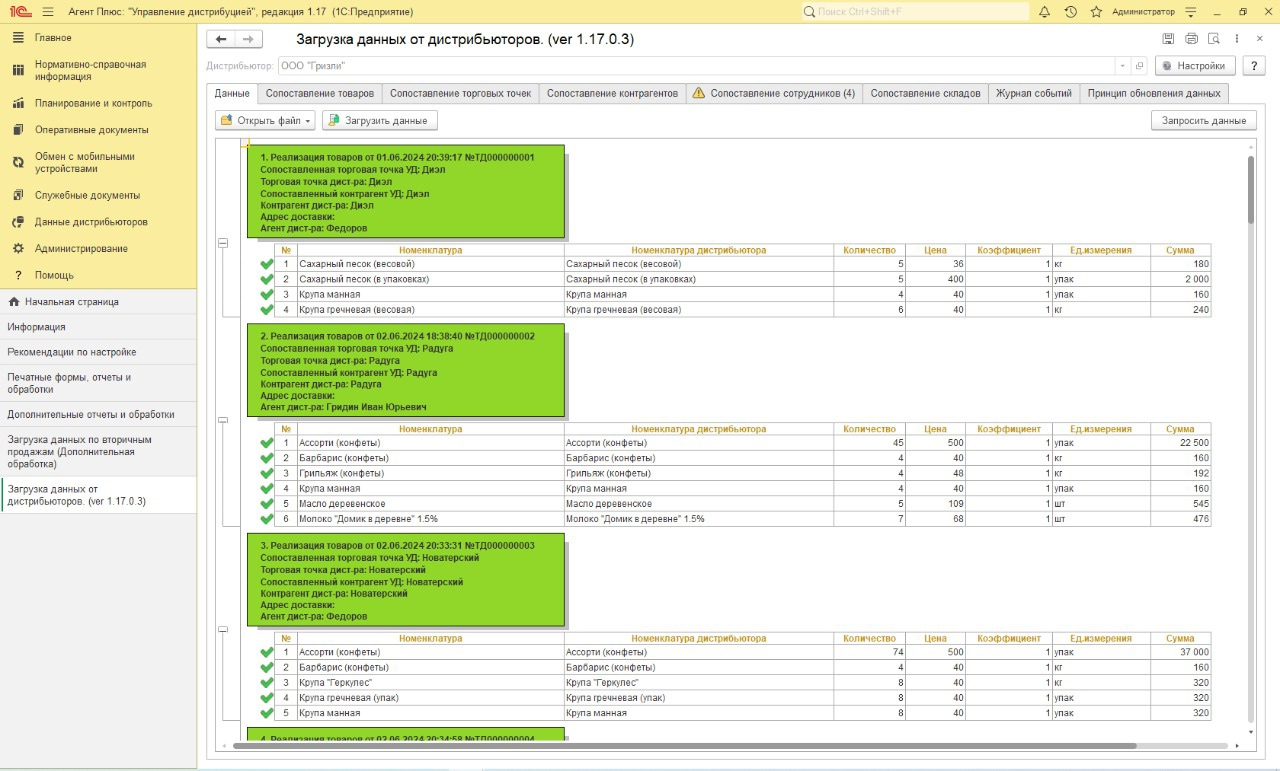Open the Журнал событий tab

point(1033,93)
